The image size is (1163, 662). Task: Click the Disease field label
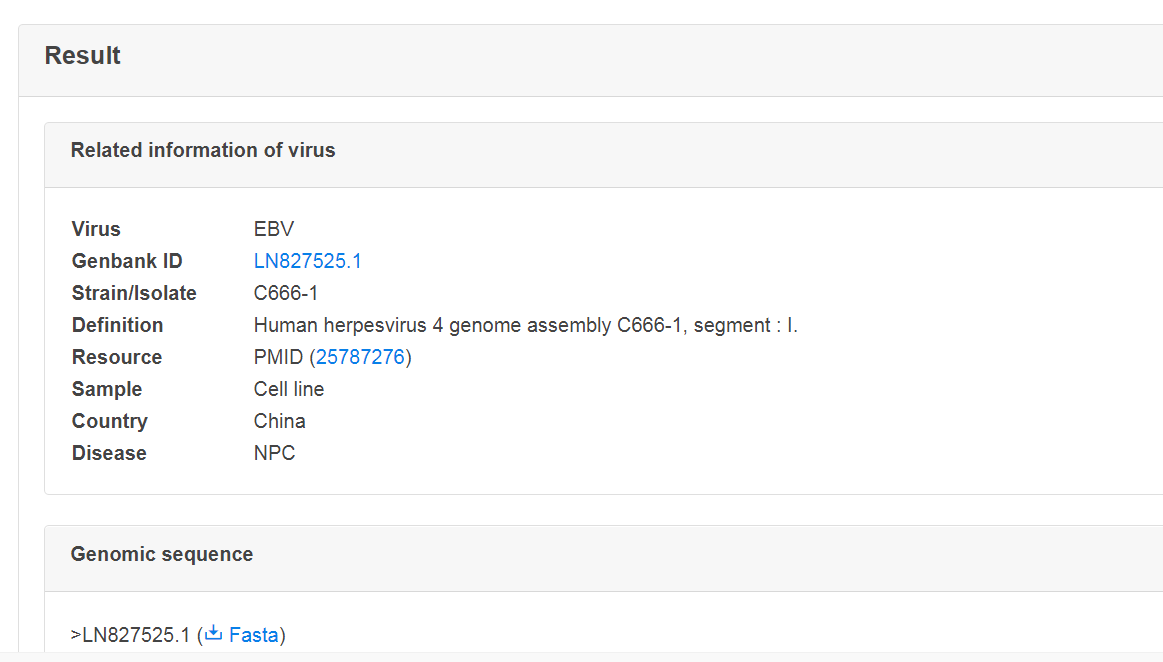click(109, 452)
